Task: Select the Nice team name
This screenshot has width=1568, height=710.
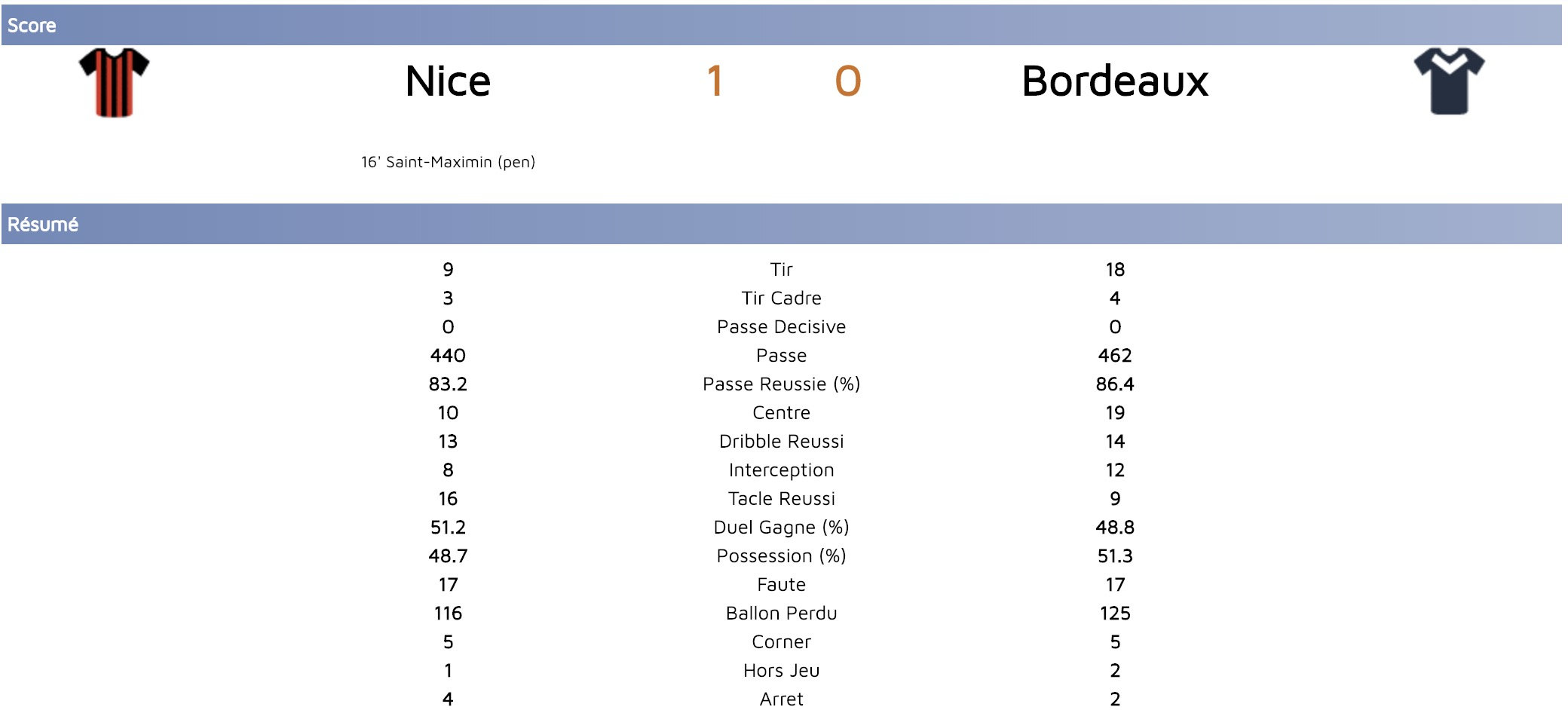Action: pyautogui.click(x=448, y=81)
